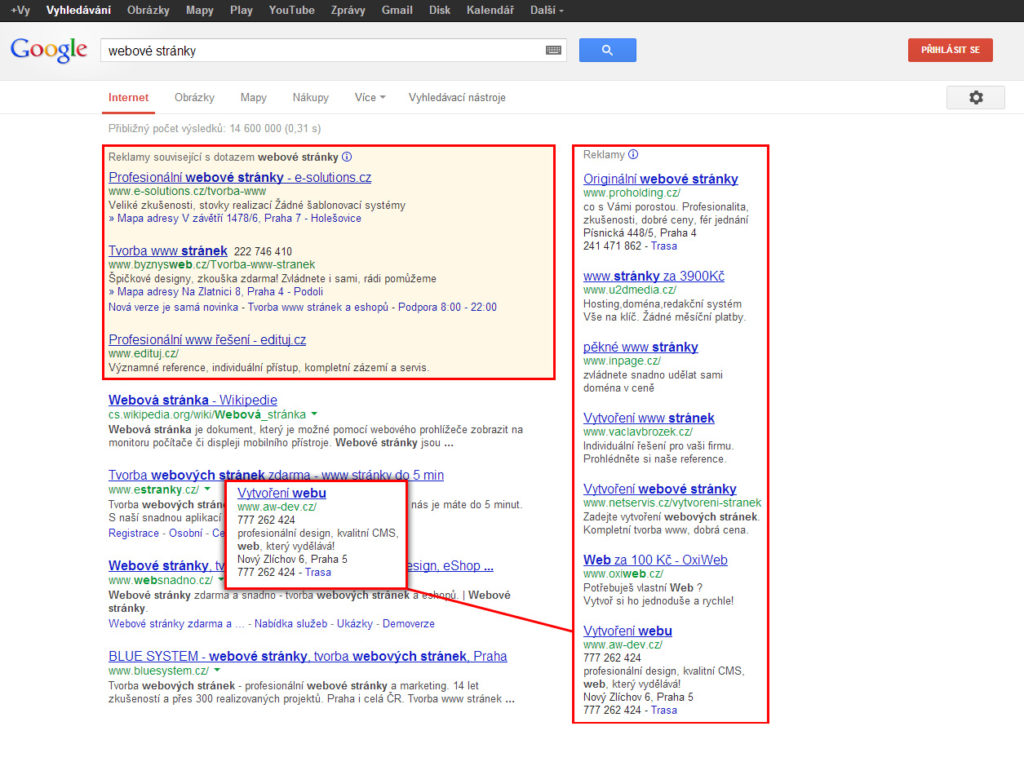Image resolution: width=1024 pixels, height=775 pixels.
Task: Open the Další menu in top bar
Action: click(547, 10)
